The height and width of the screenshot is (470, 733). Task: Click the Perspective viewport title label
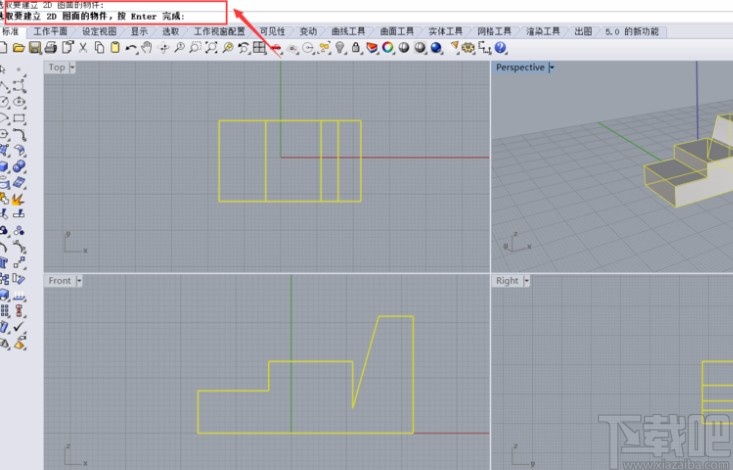[520, 67]
